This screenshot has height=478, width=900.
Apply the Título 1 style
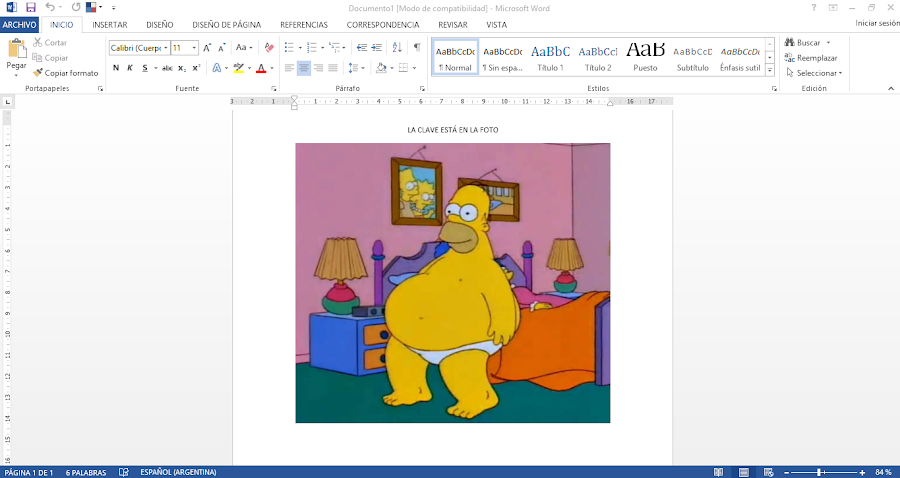(550, 57)
